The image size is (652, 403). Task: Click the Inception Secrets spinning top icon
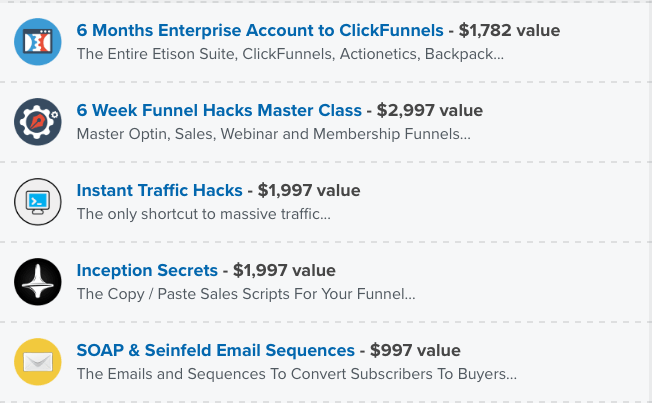point(38,282)
